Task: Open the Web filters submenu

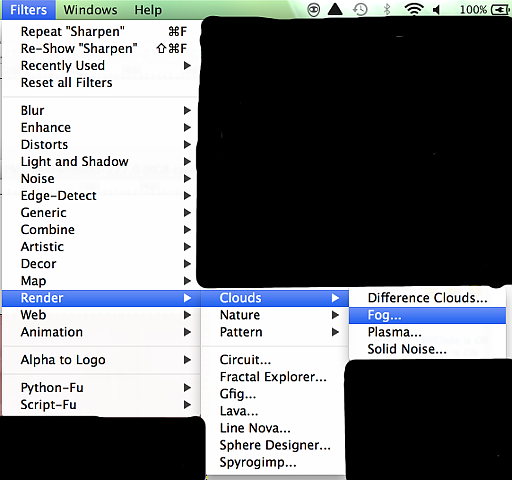Action: coord(101,315)
